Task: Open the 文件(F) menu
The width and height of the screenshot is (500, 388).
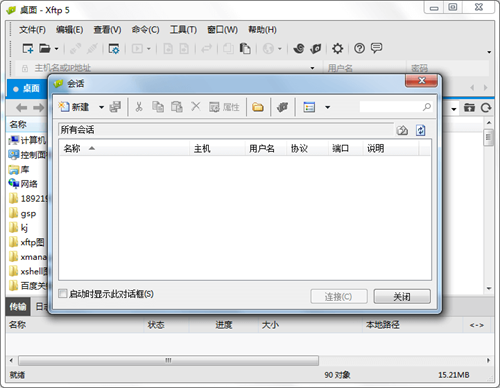Action: click(x=32, y=30)
